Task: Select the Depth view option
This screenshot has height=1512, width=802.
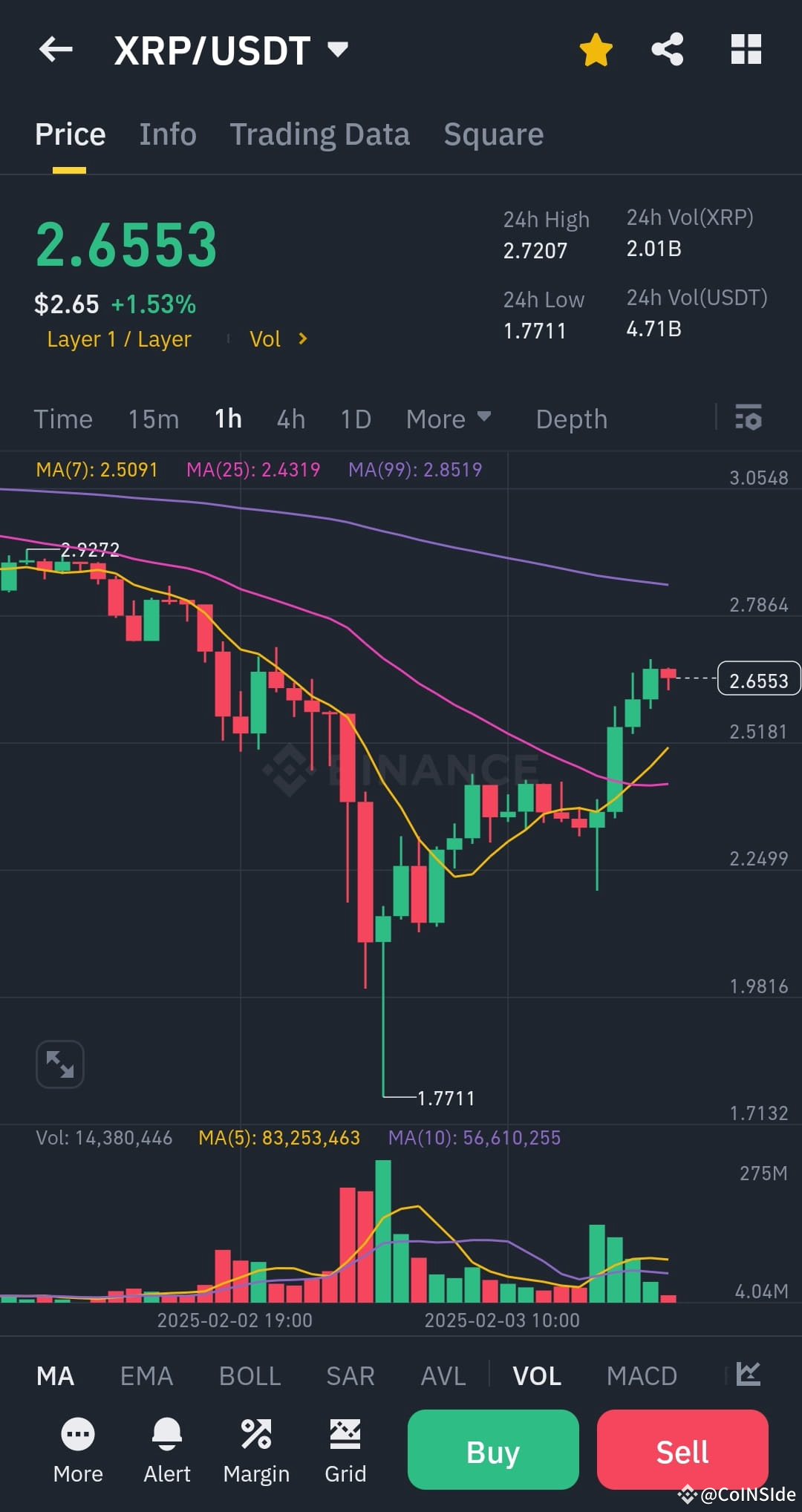Action: pyautogui.click(x=570, y=419)
